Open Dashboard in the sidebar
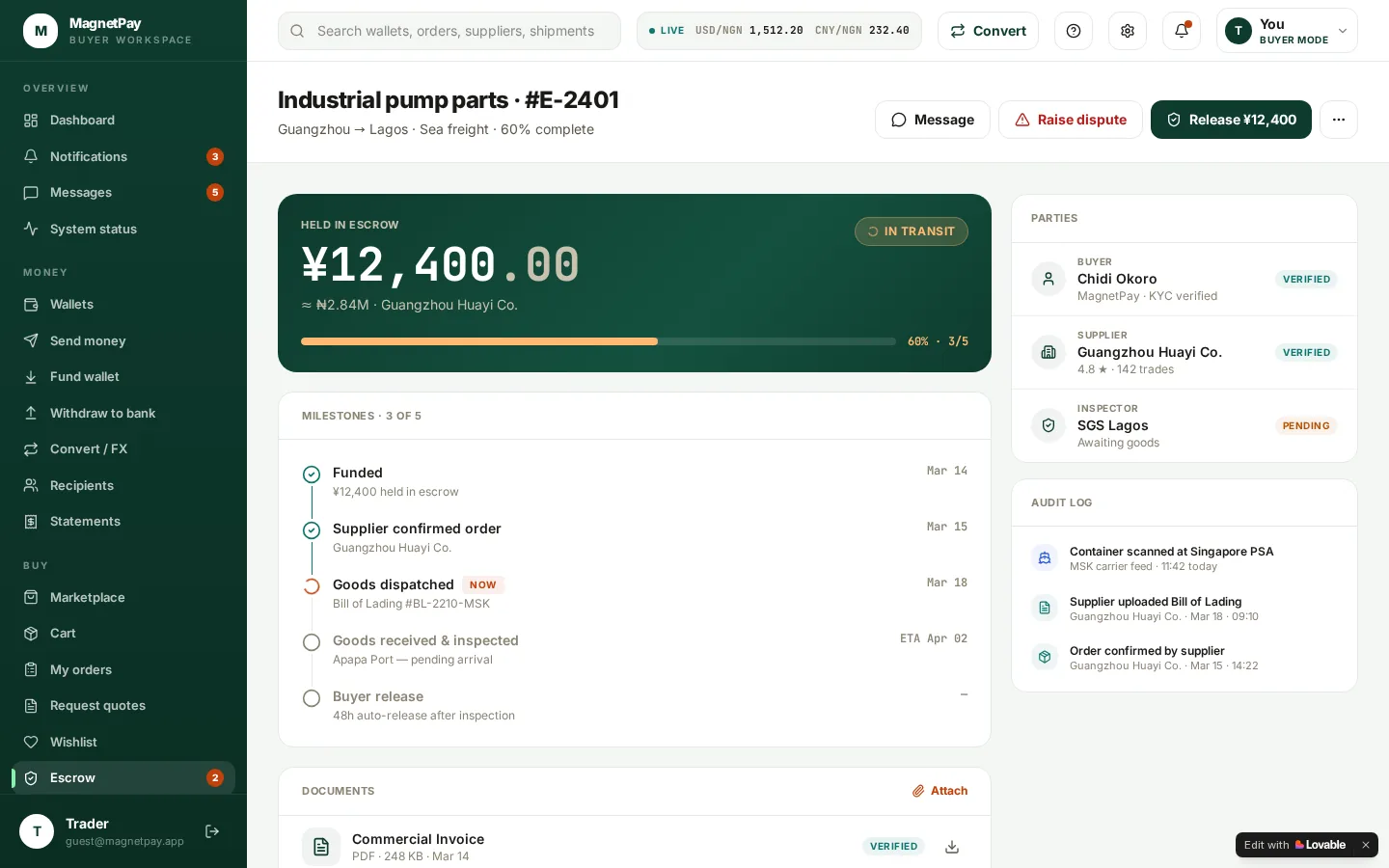The width and height of the screenshot is (1389, 868). (x=123, y=121)
